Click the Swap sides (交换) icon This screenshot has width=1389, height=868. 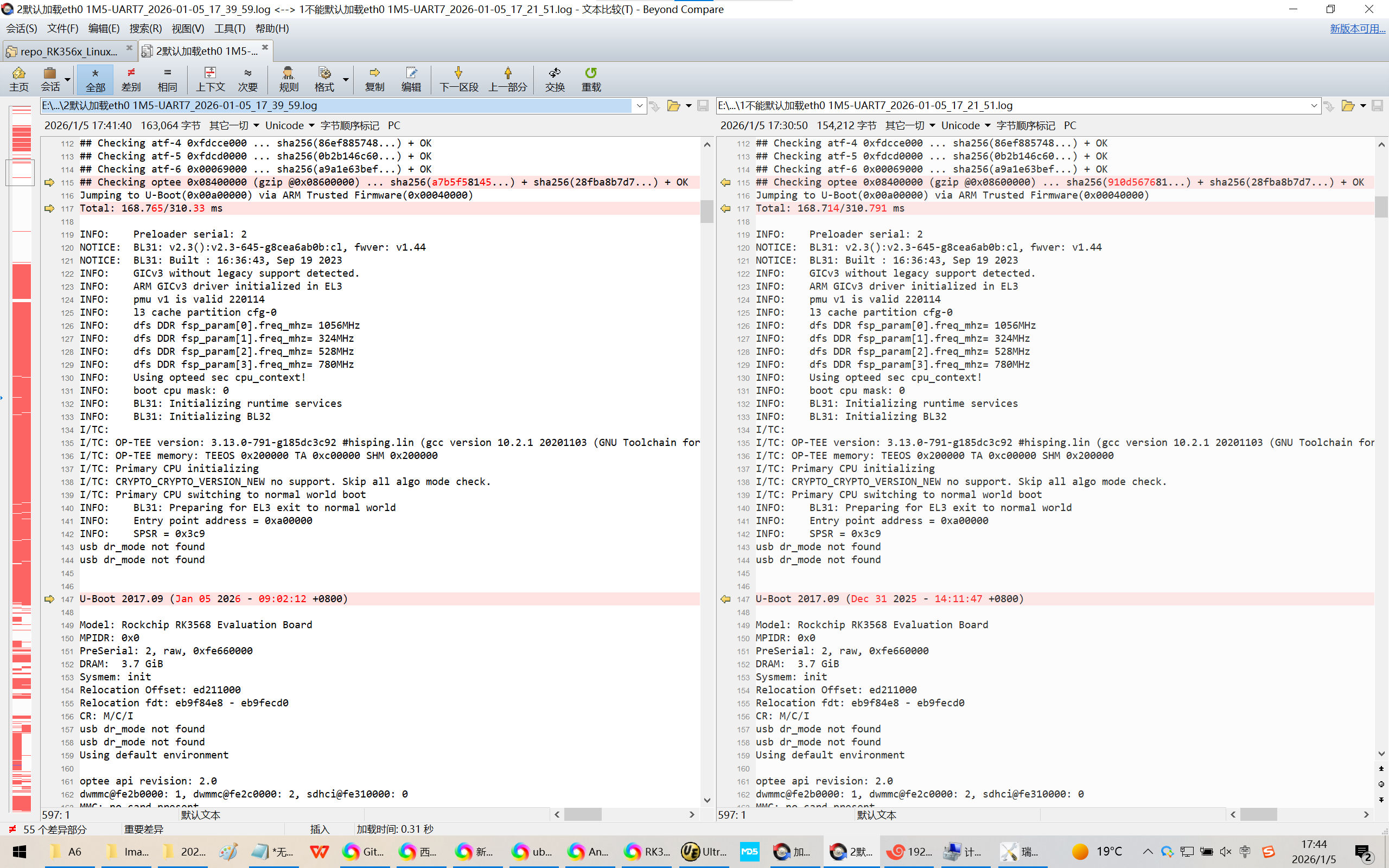[x=555, y=79]
